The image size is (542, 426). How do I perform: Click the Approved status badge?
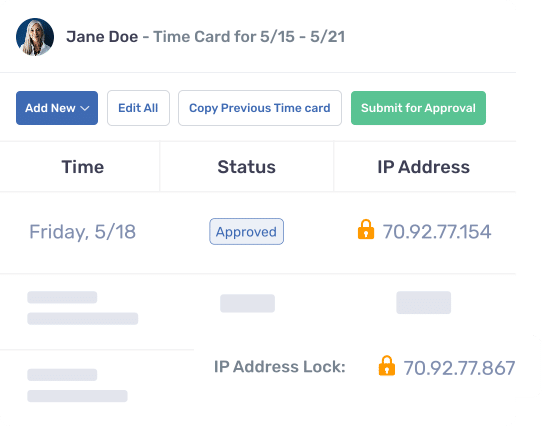[x=246, y=232]
